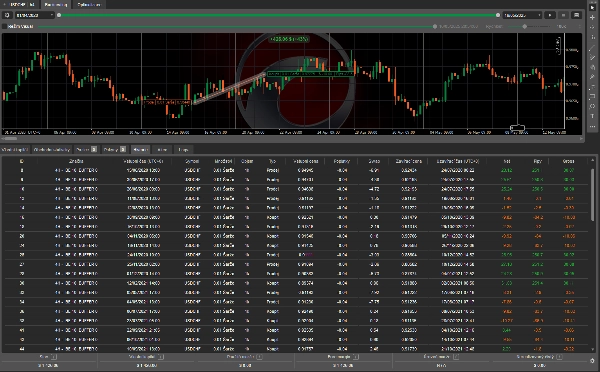The image size is (600, 372).
Task: Switch to the Backtesting tab
Action: point(56,4)
